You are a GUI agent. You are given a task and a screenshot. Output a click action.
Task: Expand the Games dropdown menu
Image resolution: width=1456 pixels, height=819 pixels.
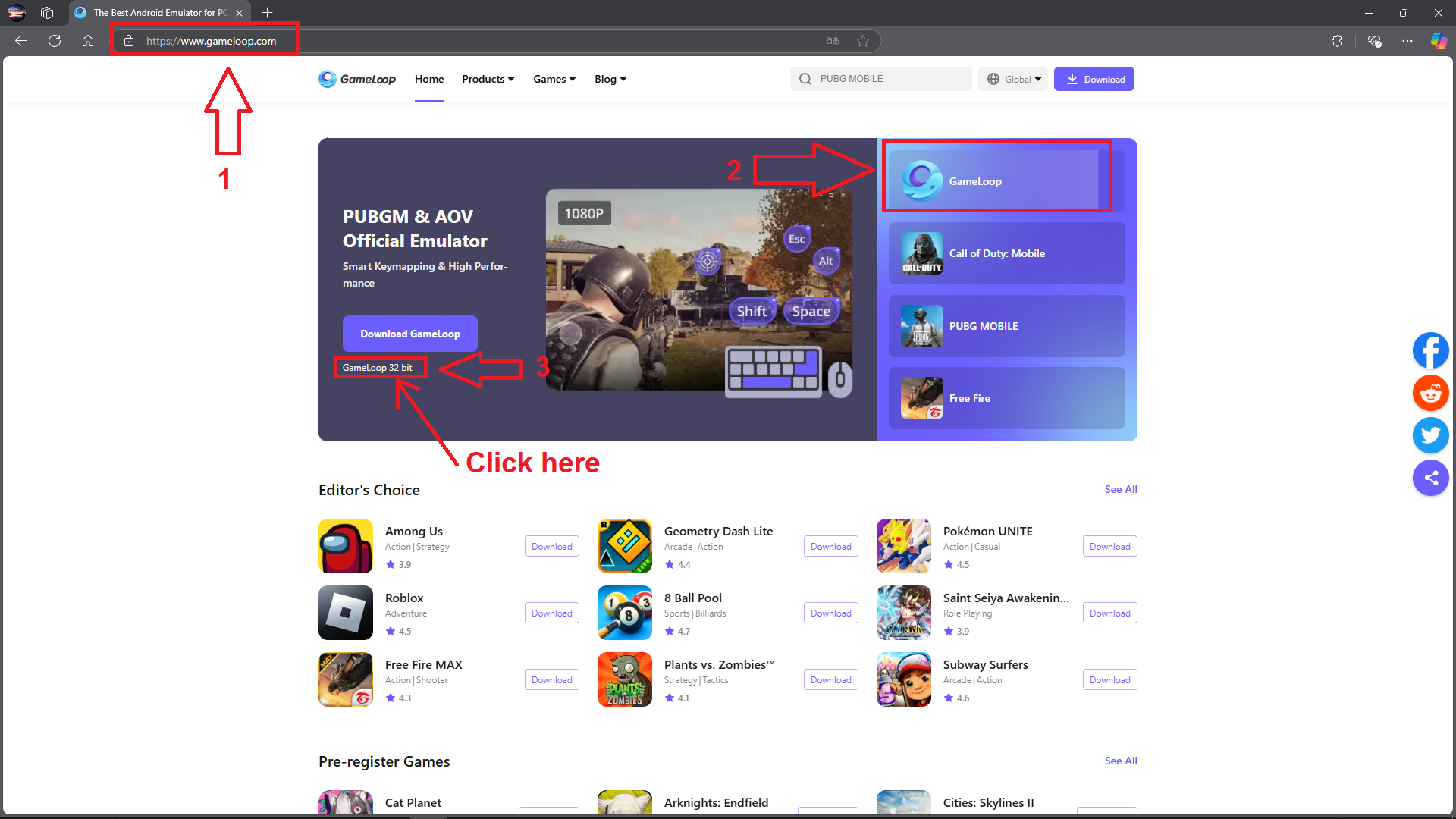tap(554, 79)
